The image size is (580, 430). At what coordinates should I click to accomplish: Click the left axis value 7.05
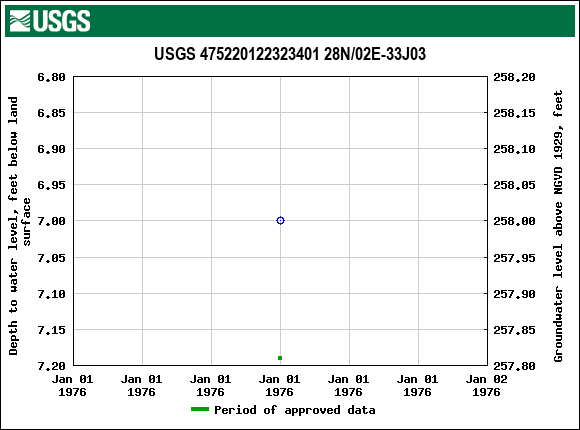51,258
